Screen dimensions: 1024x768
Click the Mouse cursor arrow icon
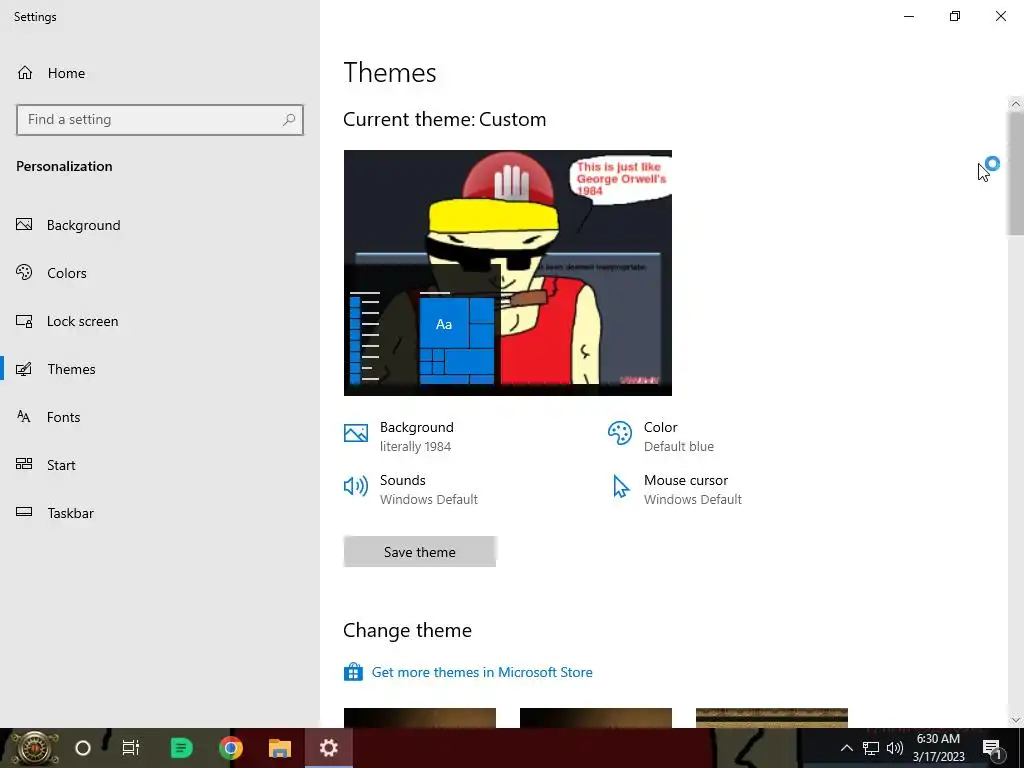pyautogui.click(x=620, y=487)
